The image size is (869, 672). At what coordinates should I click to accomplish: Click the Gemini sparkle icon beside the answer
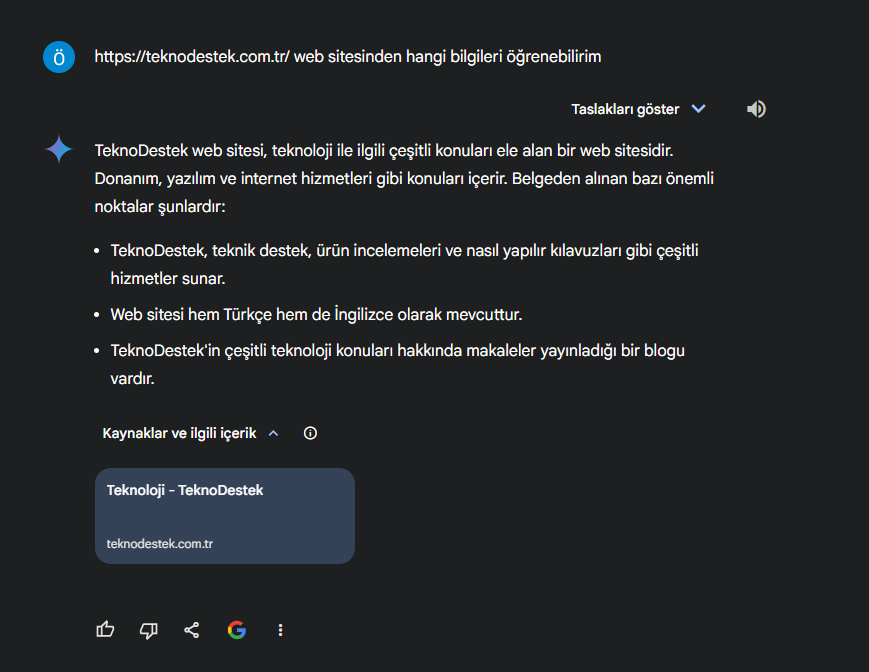click(59, 149)
